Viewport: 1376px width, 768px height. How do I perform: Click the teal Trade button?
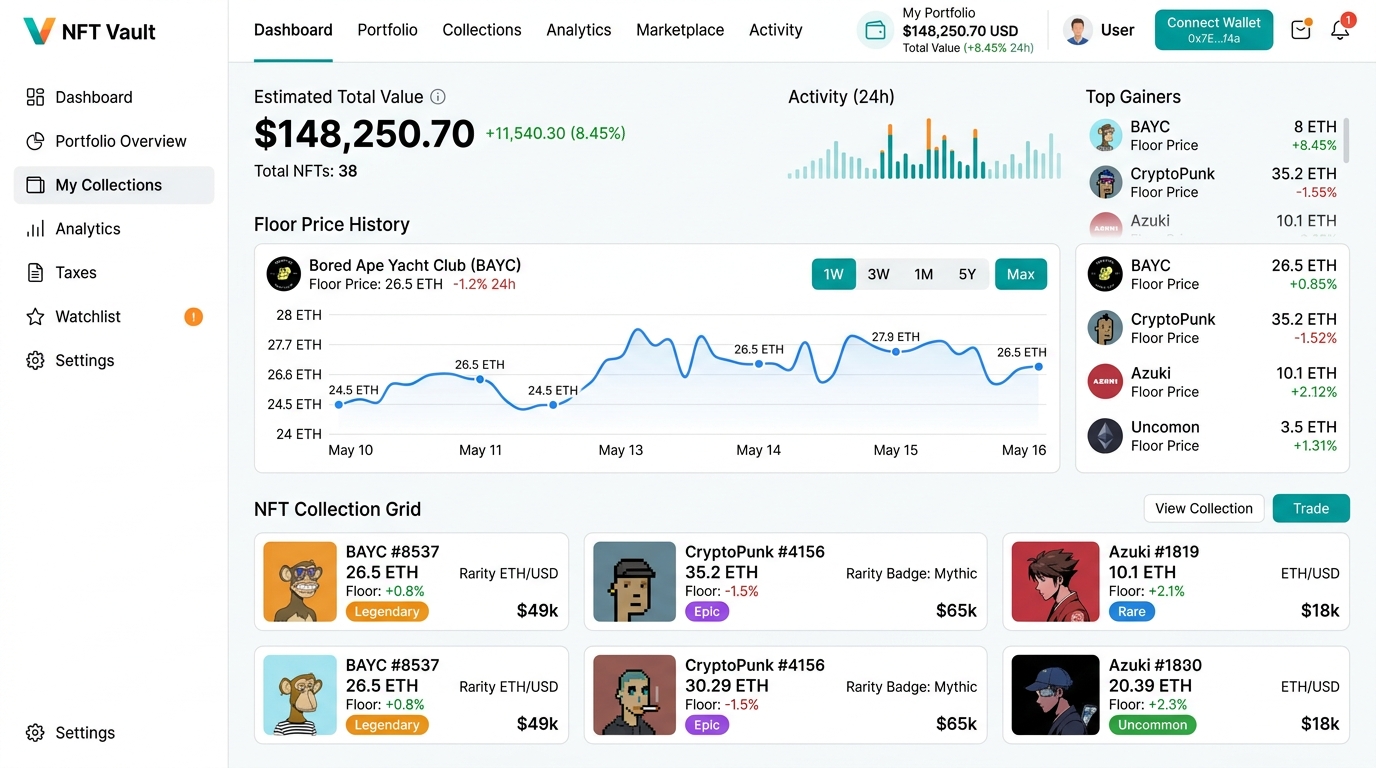1311,508
